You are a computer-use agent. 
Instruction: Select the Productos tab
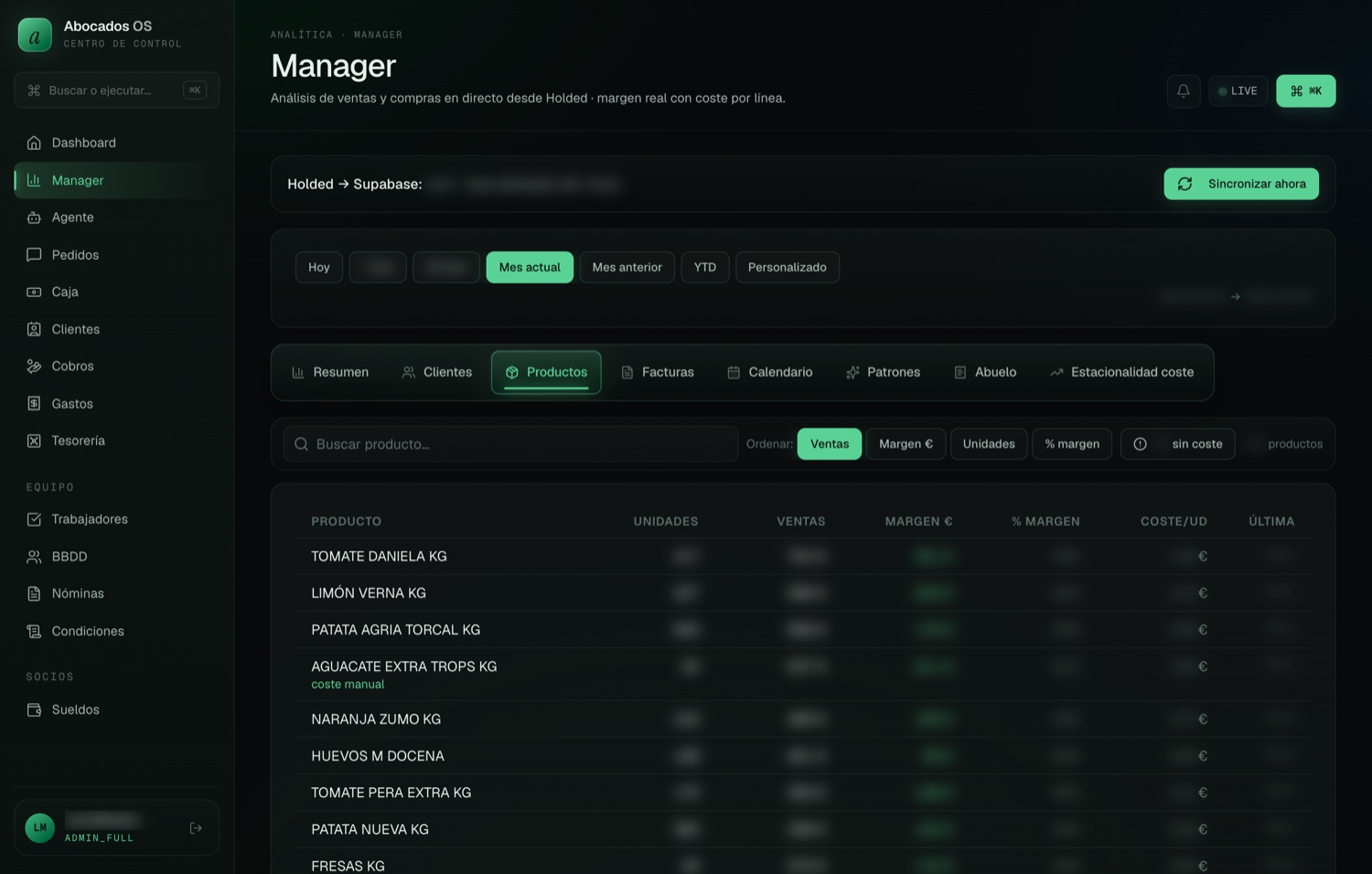(546, 372)
